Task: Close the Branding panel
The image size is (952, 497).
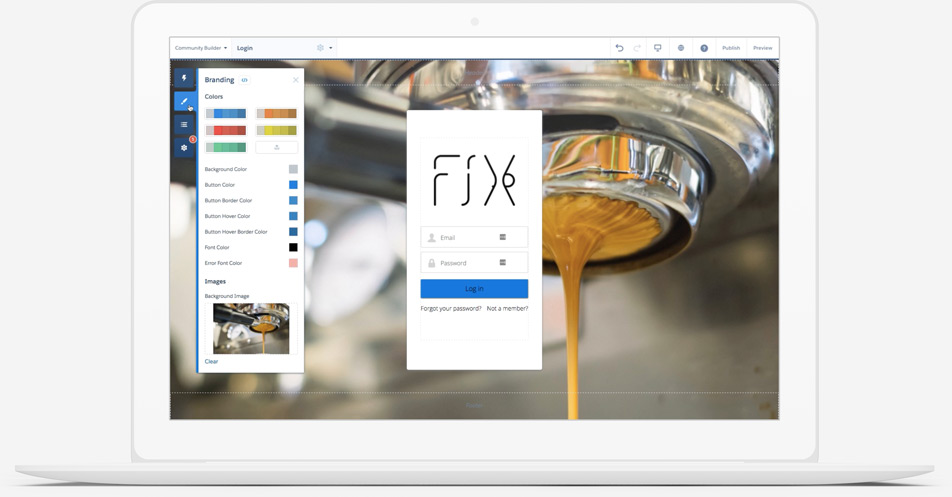Action: click(x=295, y=80)
